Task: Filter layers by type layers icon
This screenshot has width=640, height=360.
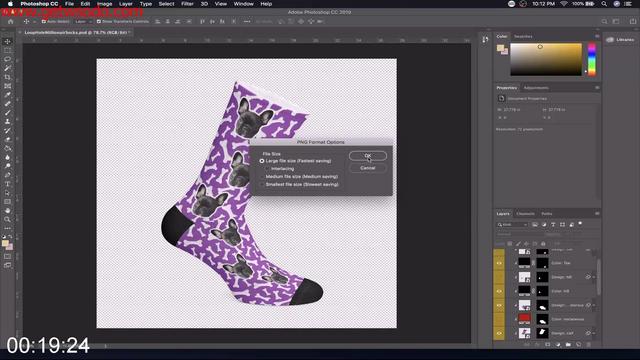Action: click(553, 224)
